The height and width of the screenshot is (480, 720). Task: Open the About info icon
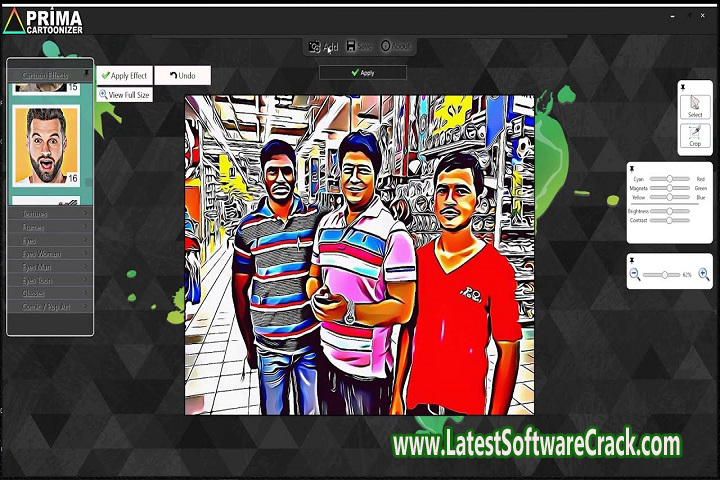[x=386, y=46]
